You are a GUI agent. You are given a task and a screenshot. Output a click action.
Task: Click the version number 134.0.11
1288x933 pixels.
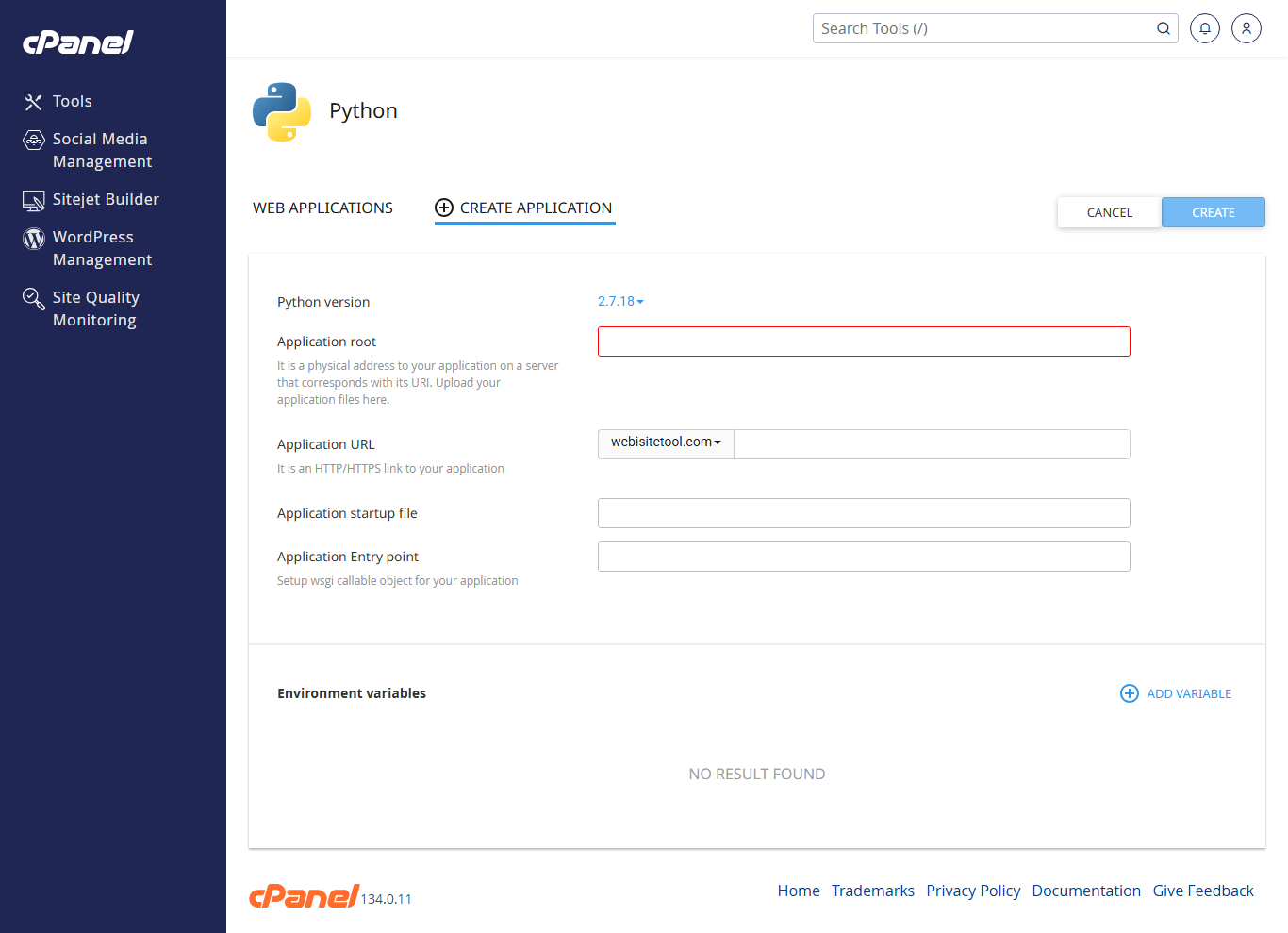pyautogui.click(x=387, y=899)
